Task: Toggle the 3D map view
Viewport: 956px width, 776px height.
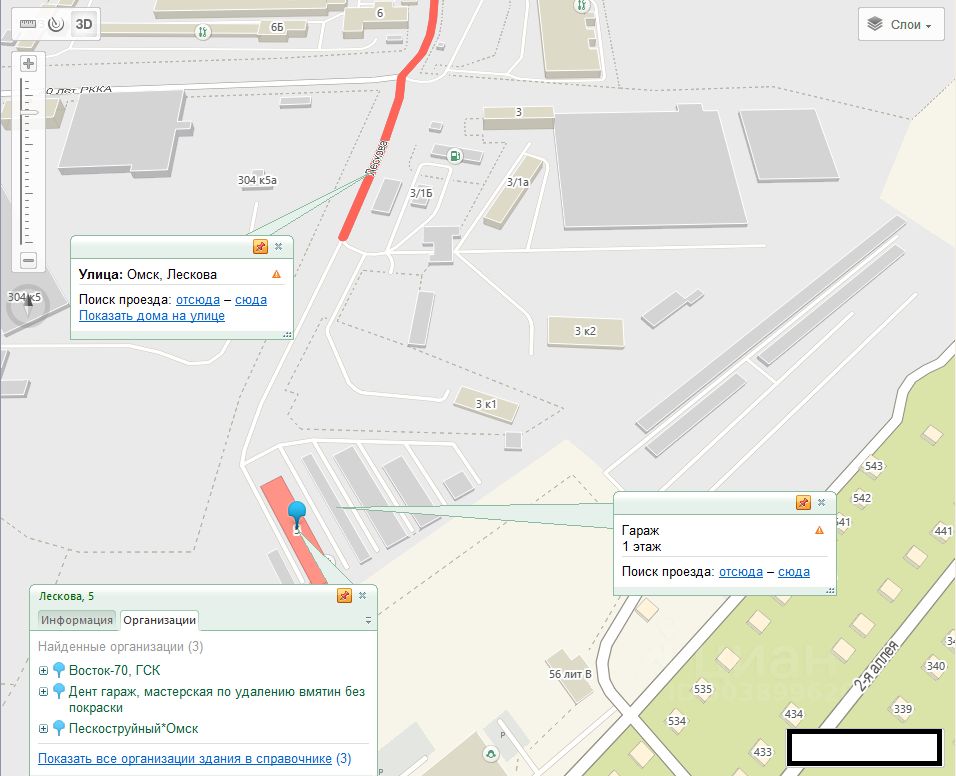Action: pos(84,24)
